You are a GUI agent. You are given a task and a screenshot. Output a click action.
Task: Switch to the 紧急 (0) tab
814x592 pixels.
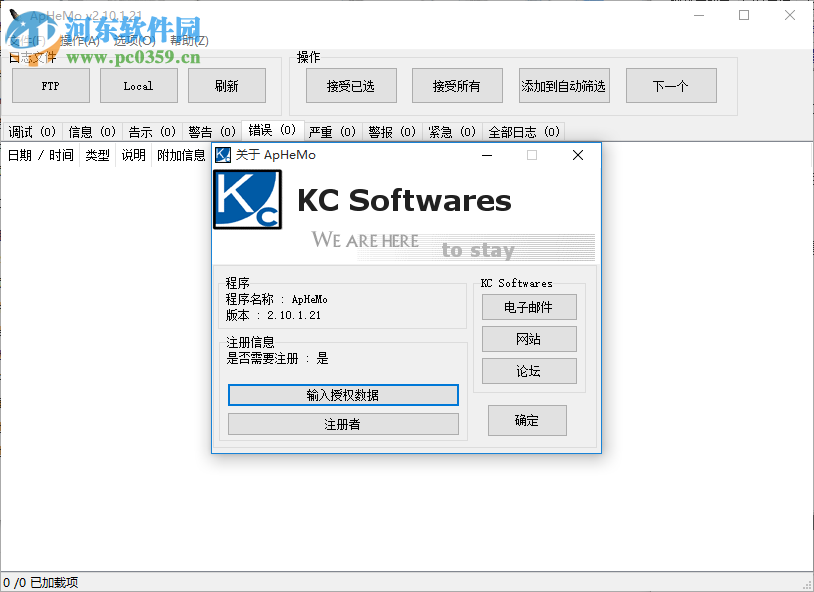tap(452, 132)
